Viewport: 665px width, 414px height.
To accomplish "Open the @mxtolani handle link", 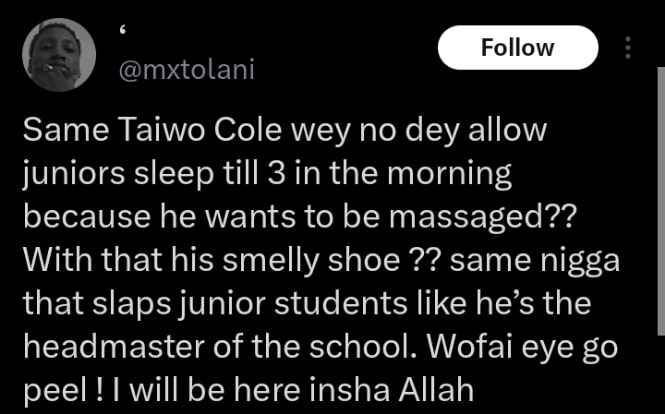I will (x=187, y=70).
